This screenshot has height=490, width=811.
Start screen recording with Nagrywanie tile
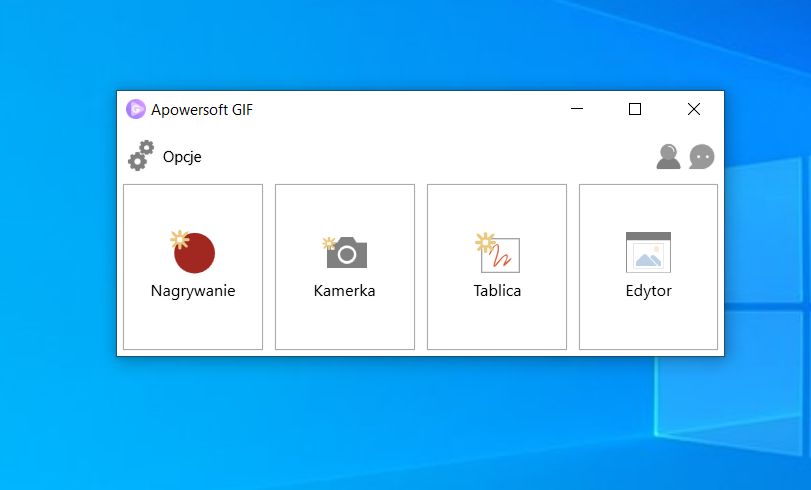pyautogui.click(x=193, y=267)
